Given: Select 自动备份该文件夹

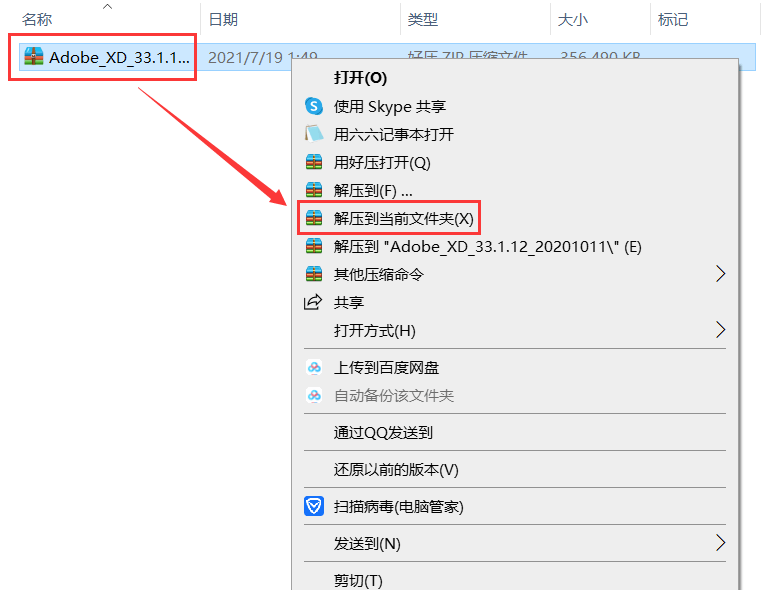Looking at the screenshot, I should click(393, 396).
